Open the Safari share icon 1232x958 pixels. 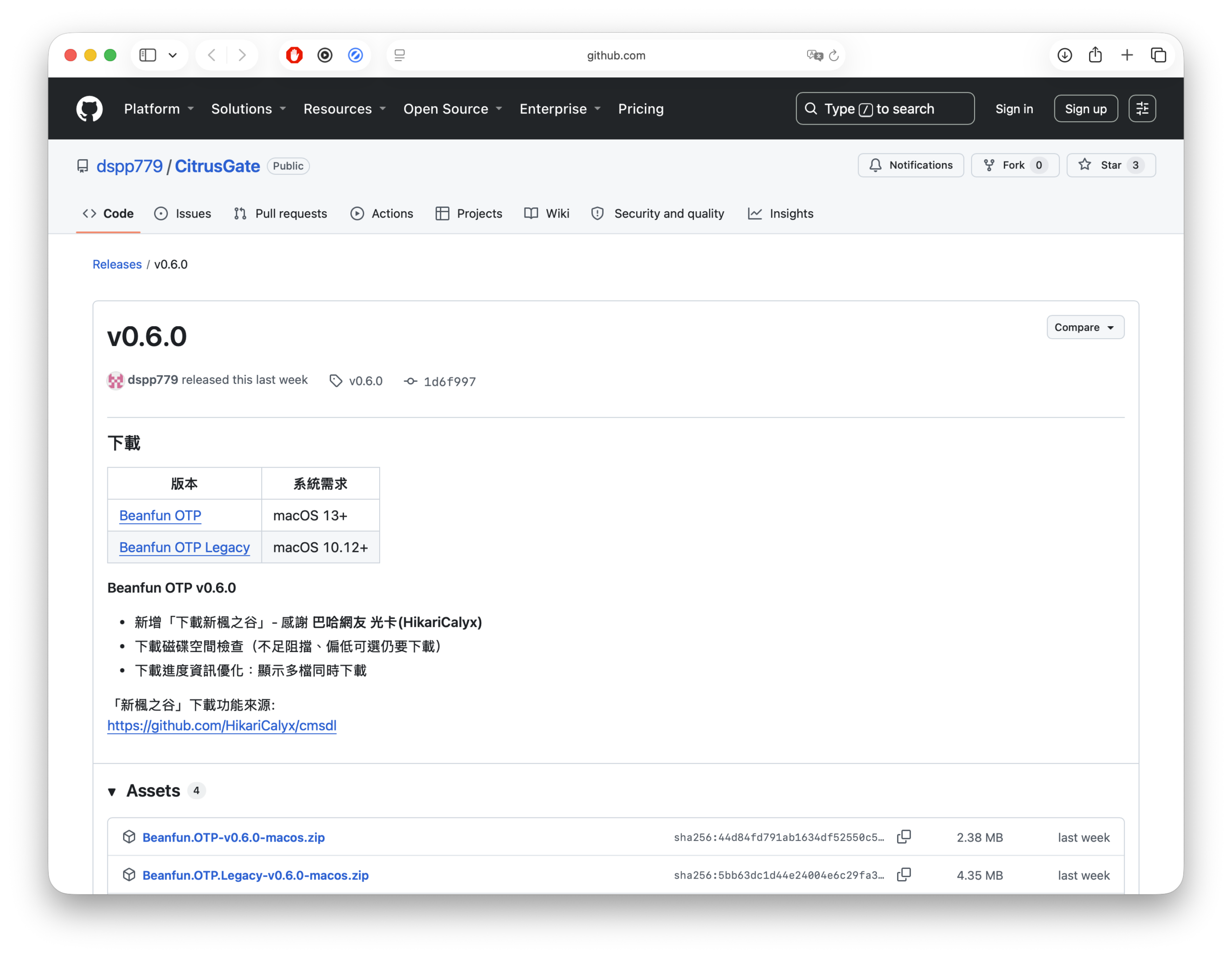coord(1095,55)
